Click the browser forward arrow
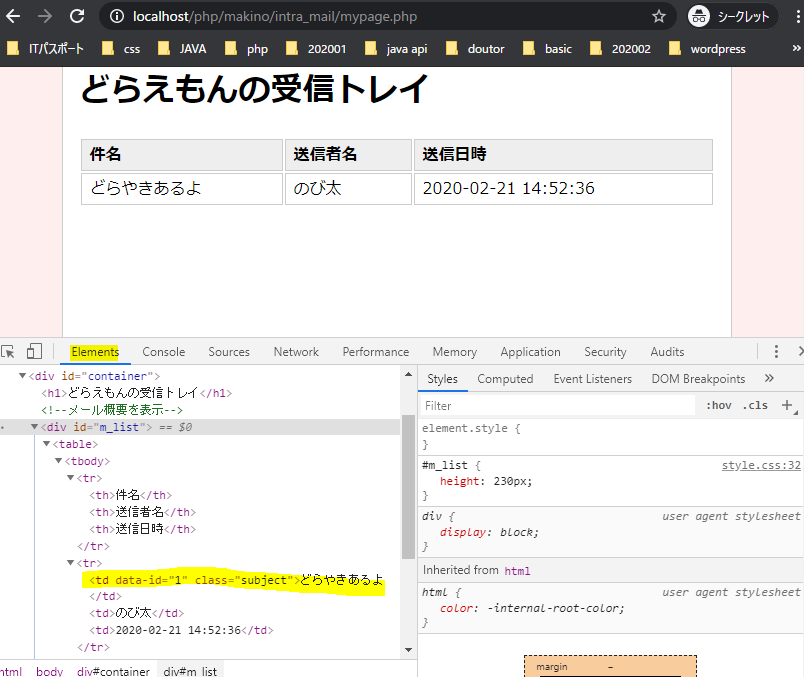 coord(45,16)
